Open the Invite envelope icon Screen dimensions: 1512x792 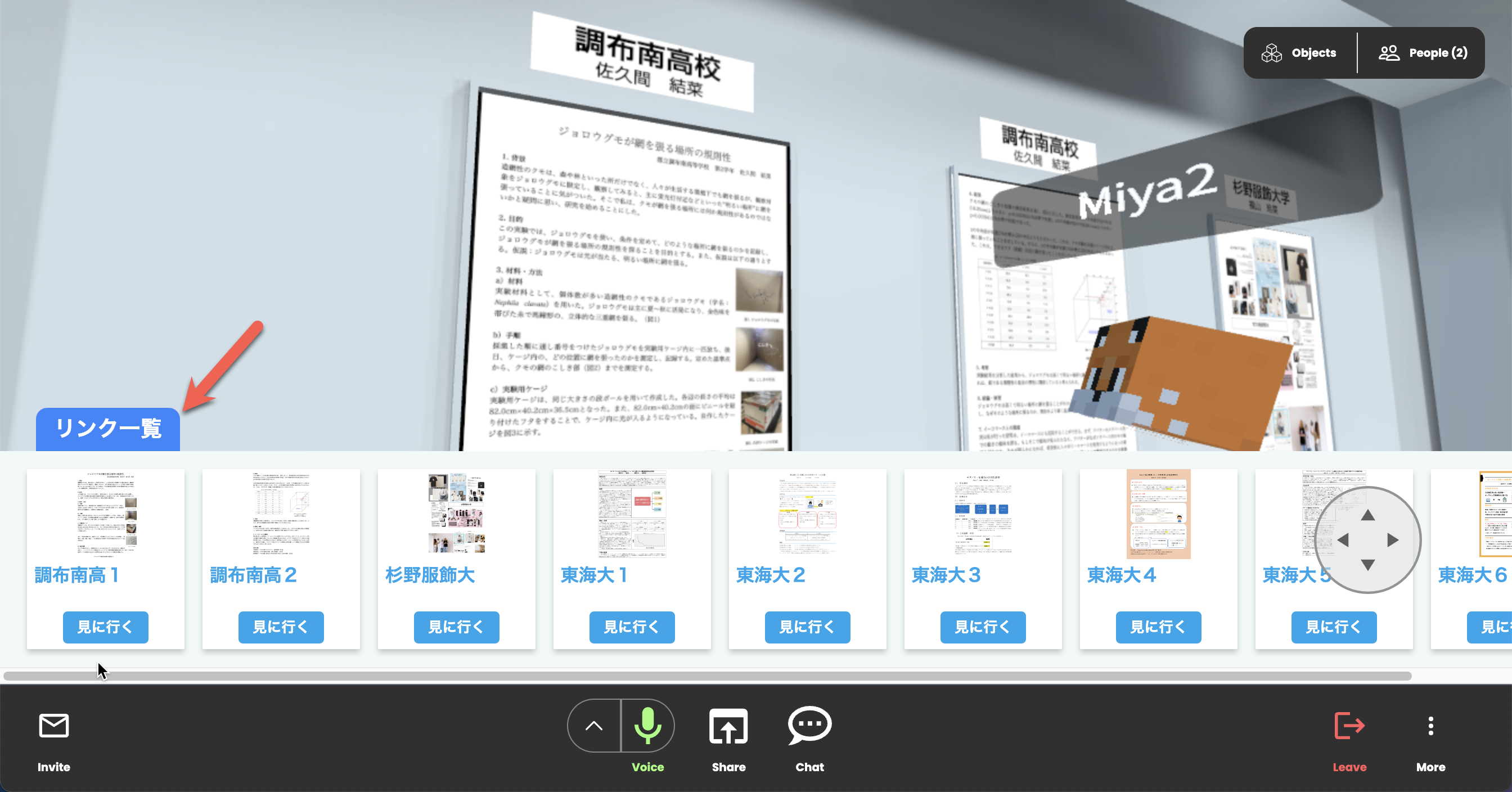pyautogui.click(x=53, y=726)
